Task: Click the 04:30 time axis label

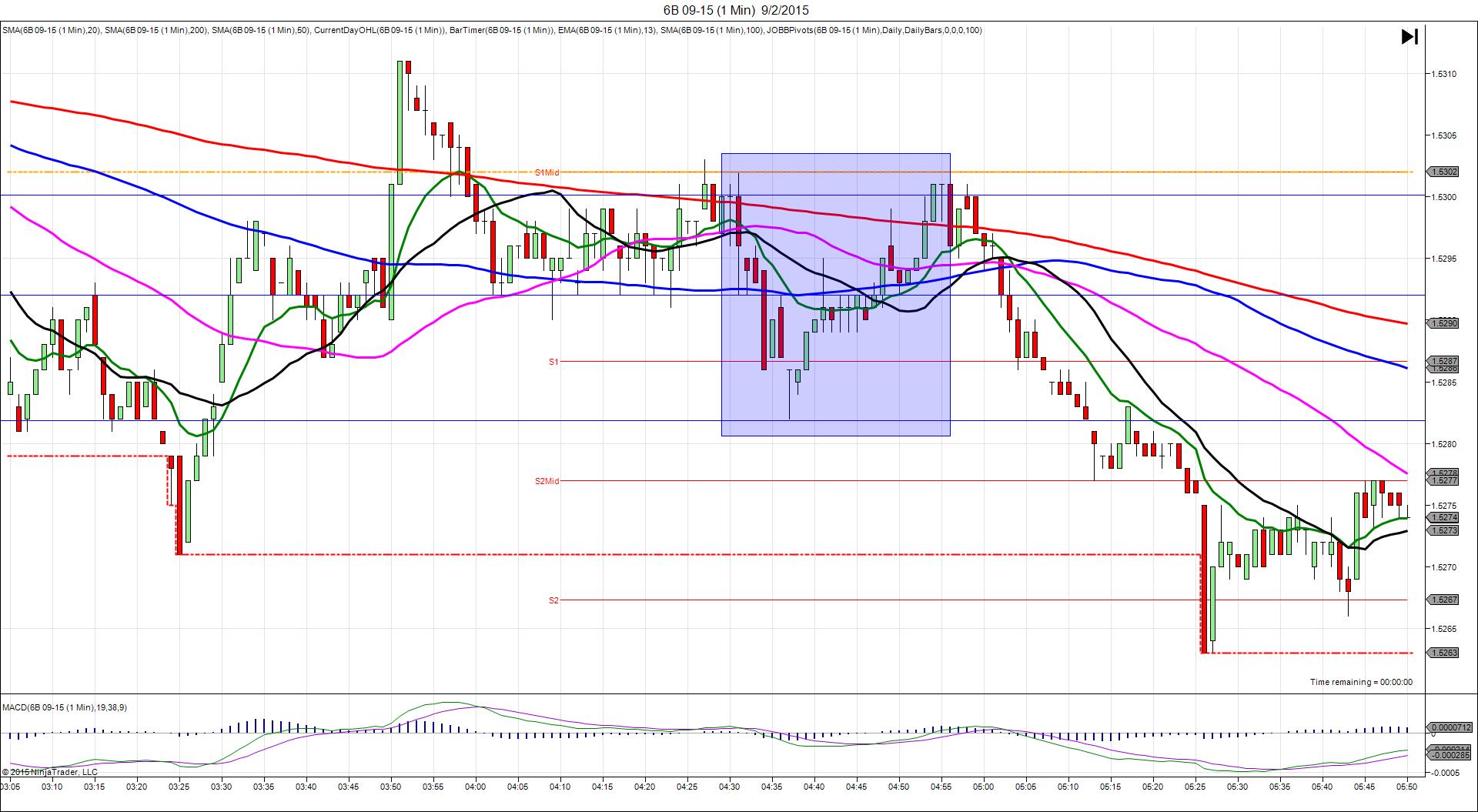Action: coord(729,787)
